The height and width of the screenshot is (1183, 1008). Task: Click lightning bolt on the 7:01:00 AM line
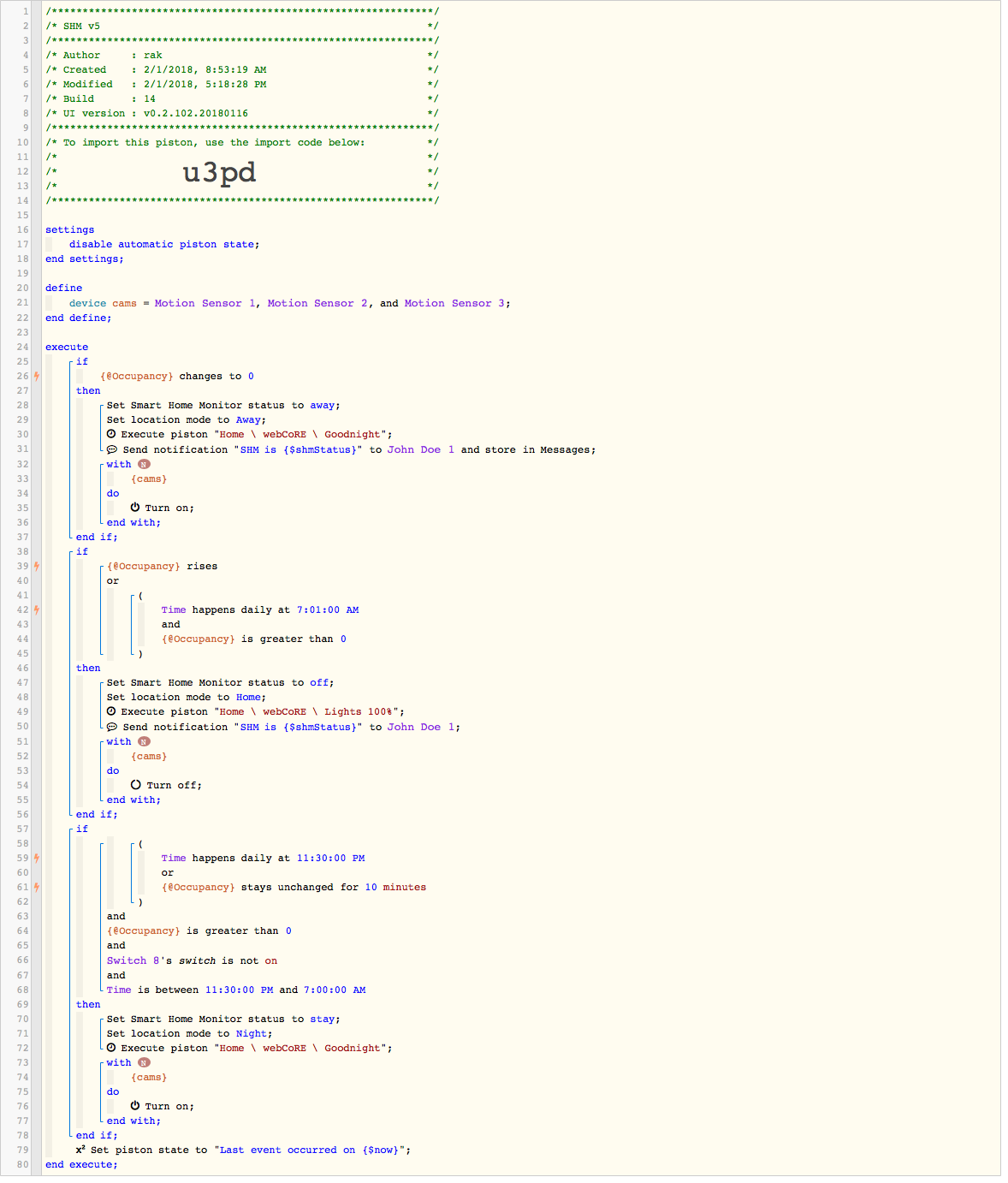[37, 609]
